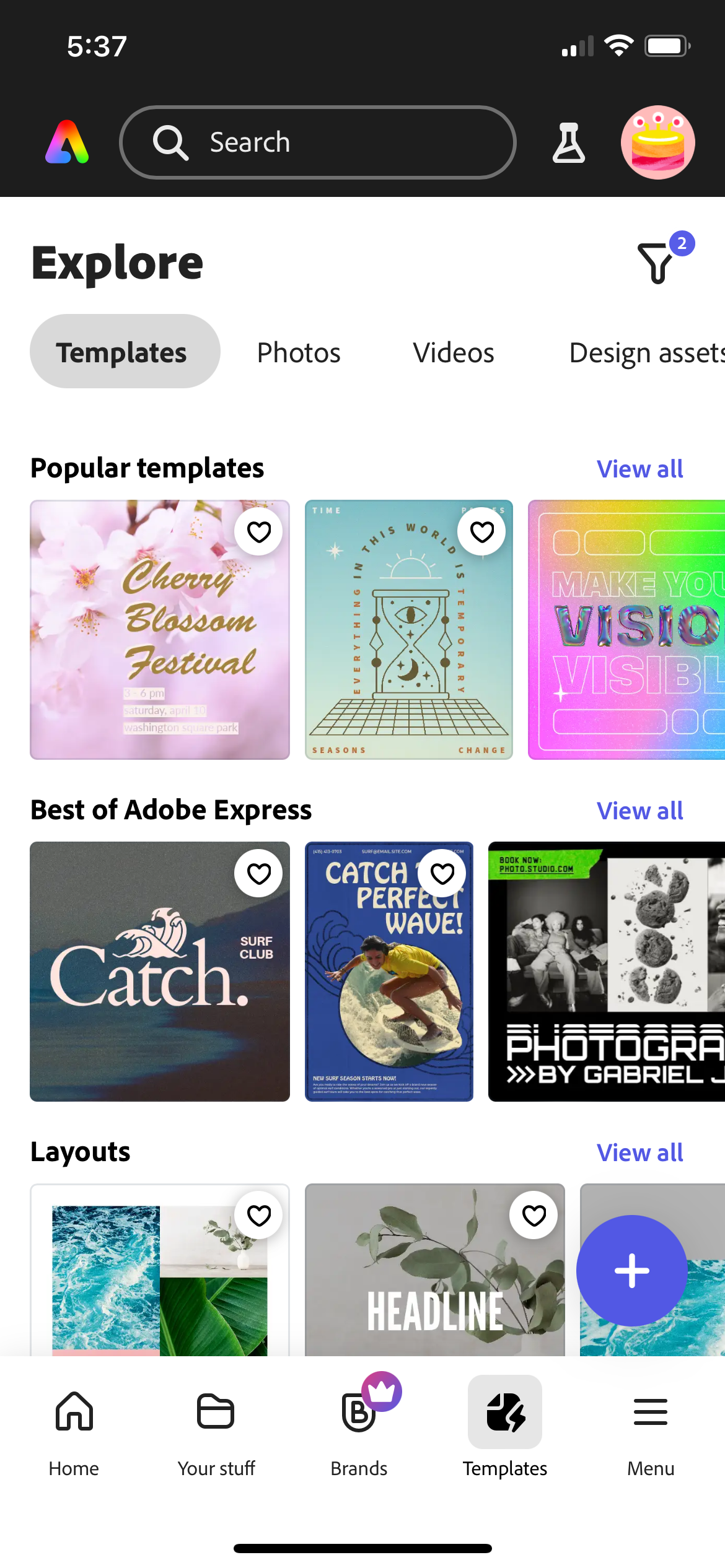Viewport: 725px width, 1568px height.
Task: Switch to the Photos tab
Action: pos(298,352)
